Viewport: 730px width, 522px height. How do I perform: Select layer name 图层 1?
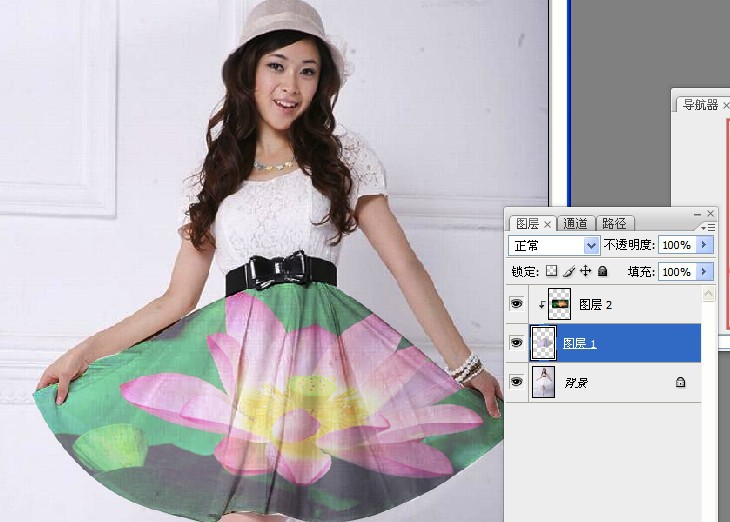pos(580,343)
